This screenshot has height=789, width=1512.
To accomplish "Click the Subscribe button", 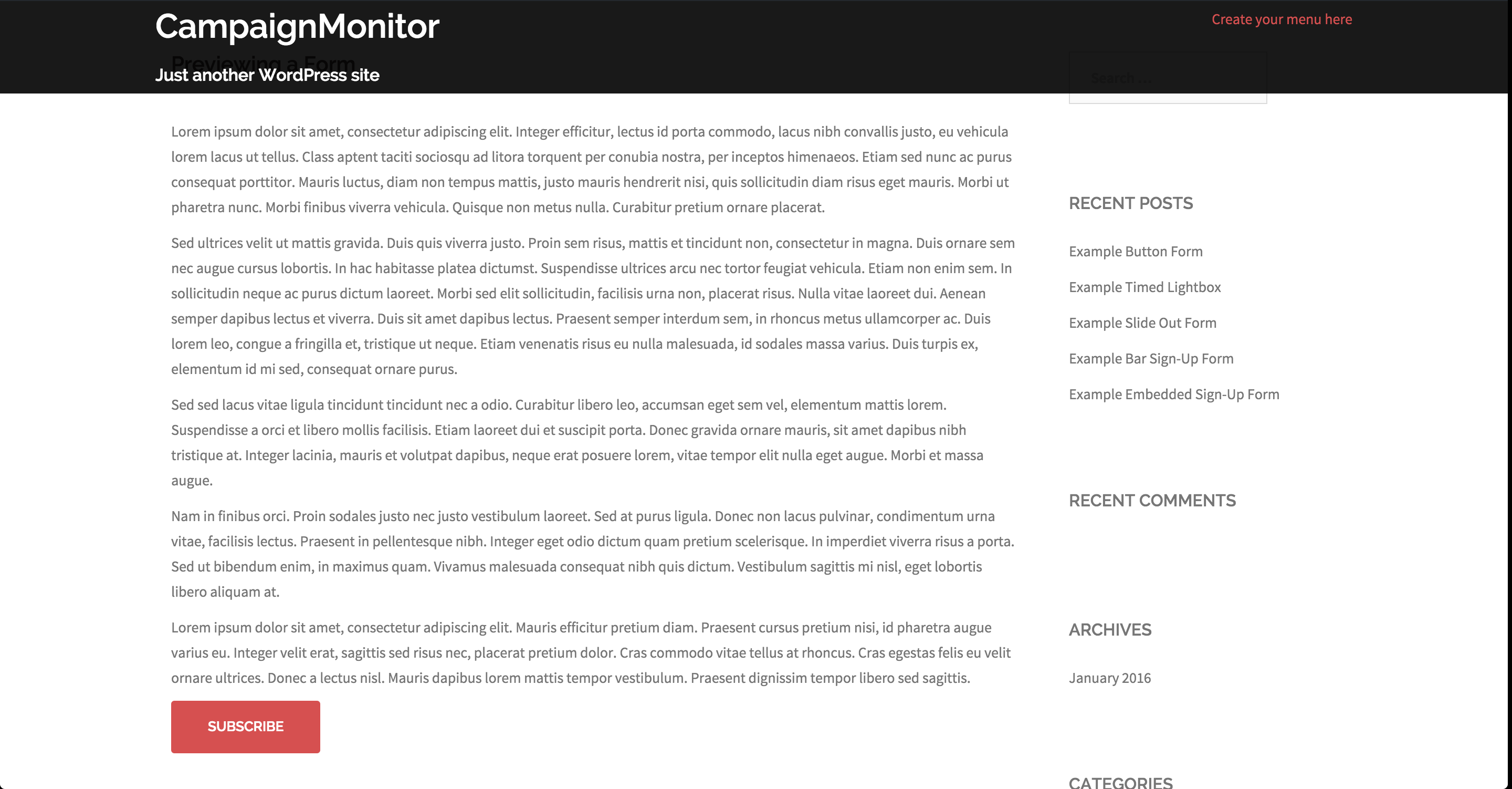I will [x=245, y=727].
